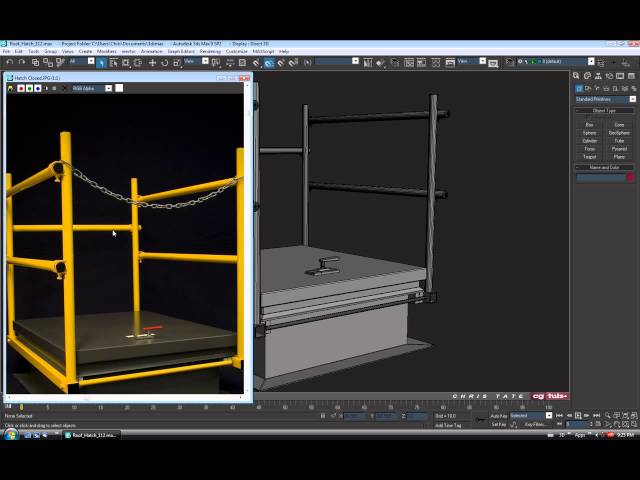This screenshot has height=480, width=640.
Task: Open the Rendering menu
Action: (x=210, y=51)
